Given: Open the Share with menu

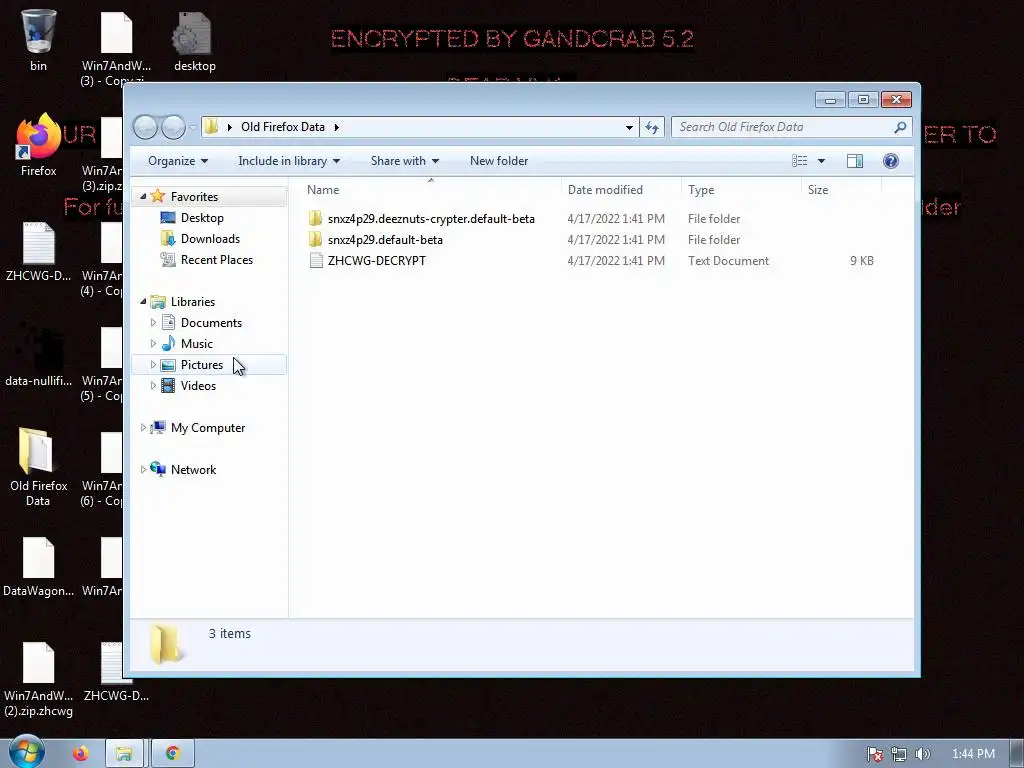Looking at the screenshot, I should 404,161.
